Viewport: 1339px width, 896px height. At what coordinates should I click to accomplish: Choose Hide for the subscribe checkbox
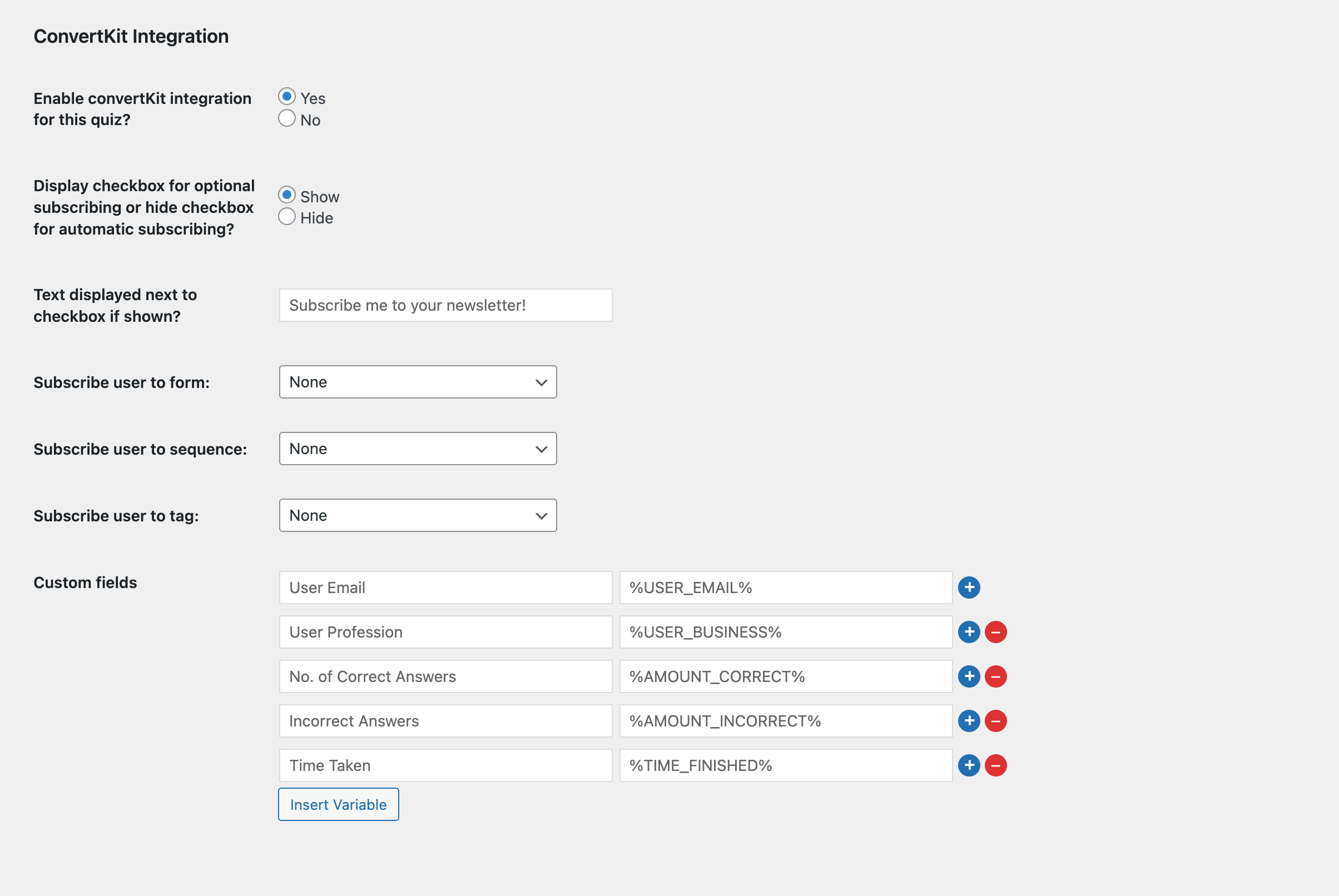[287, 217]
